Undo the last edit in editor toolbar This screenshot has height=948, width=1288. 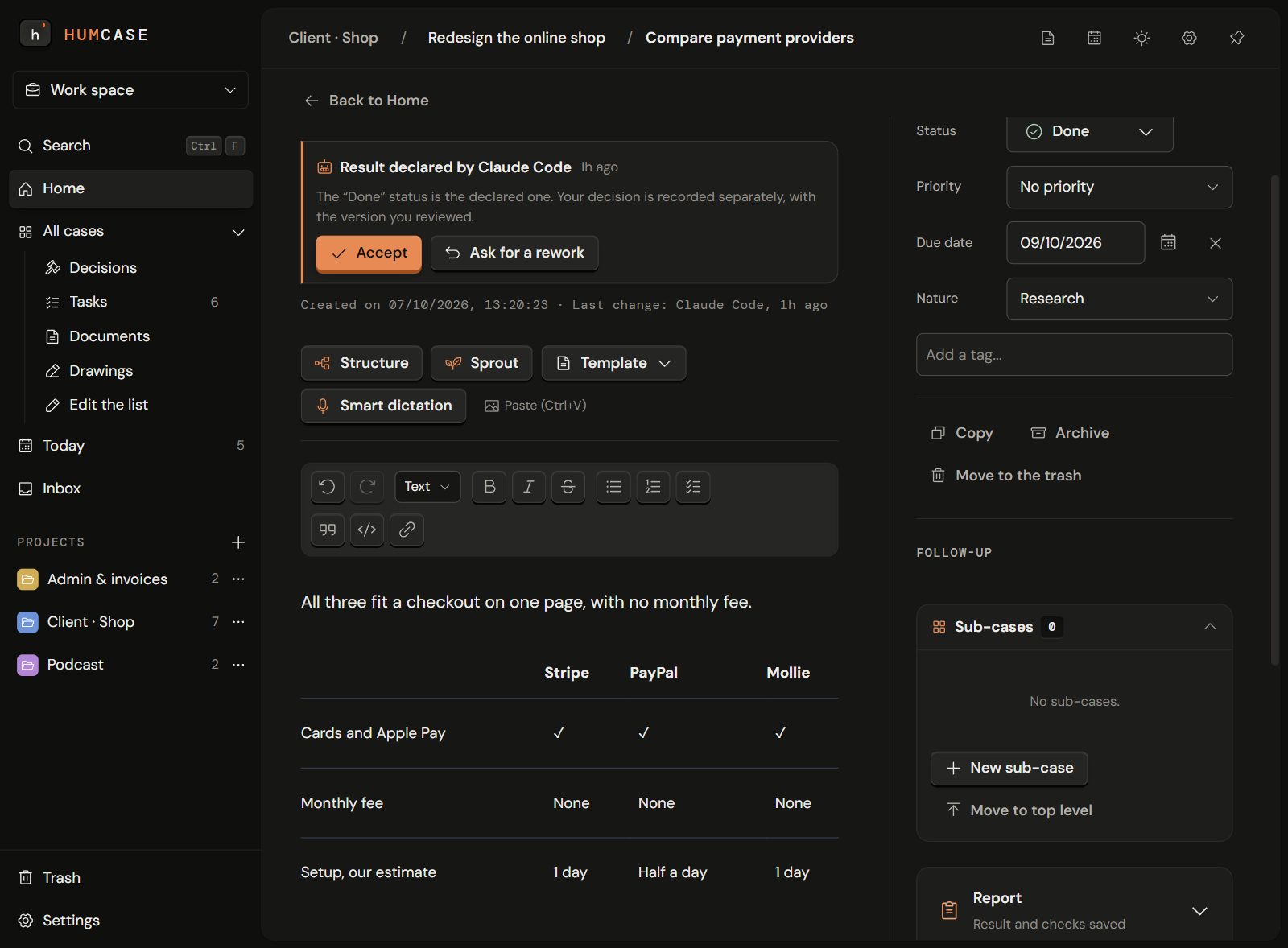328,486
